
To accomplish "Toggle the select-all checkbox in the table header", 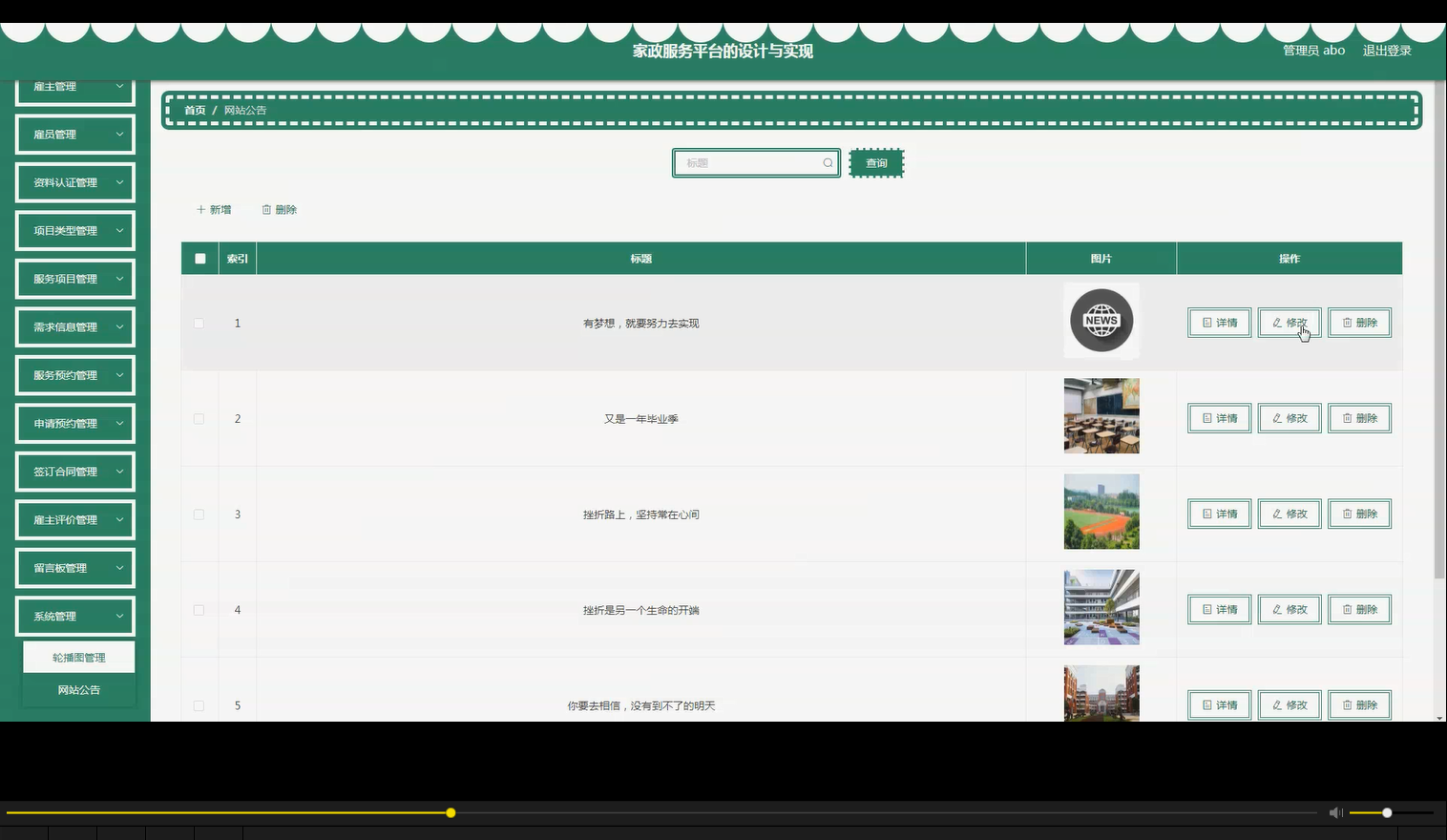I will 199,259.
